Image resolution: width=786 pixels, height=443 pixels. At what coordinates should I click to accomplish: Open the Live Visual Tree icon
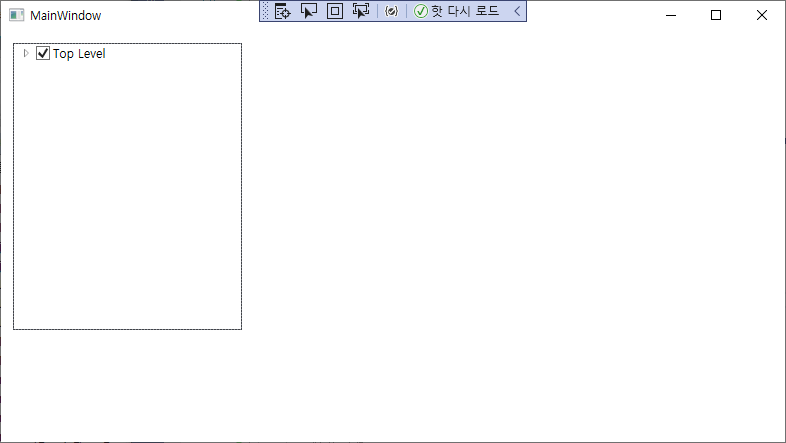pyautogui.click(x=283, y=11)
